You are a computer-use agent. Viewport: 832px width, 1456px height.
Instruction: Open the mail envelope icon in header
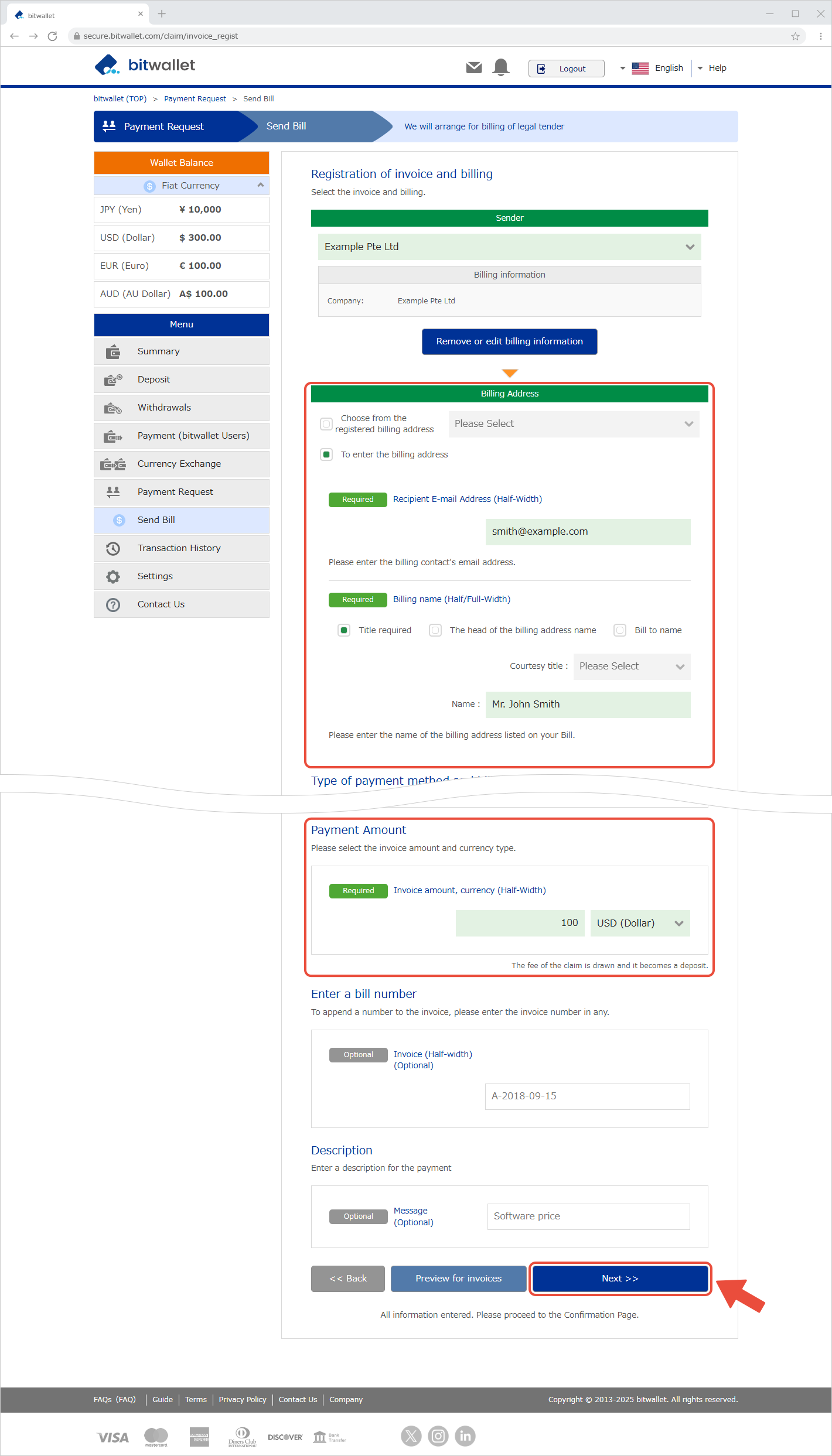[x=473, y=68]
